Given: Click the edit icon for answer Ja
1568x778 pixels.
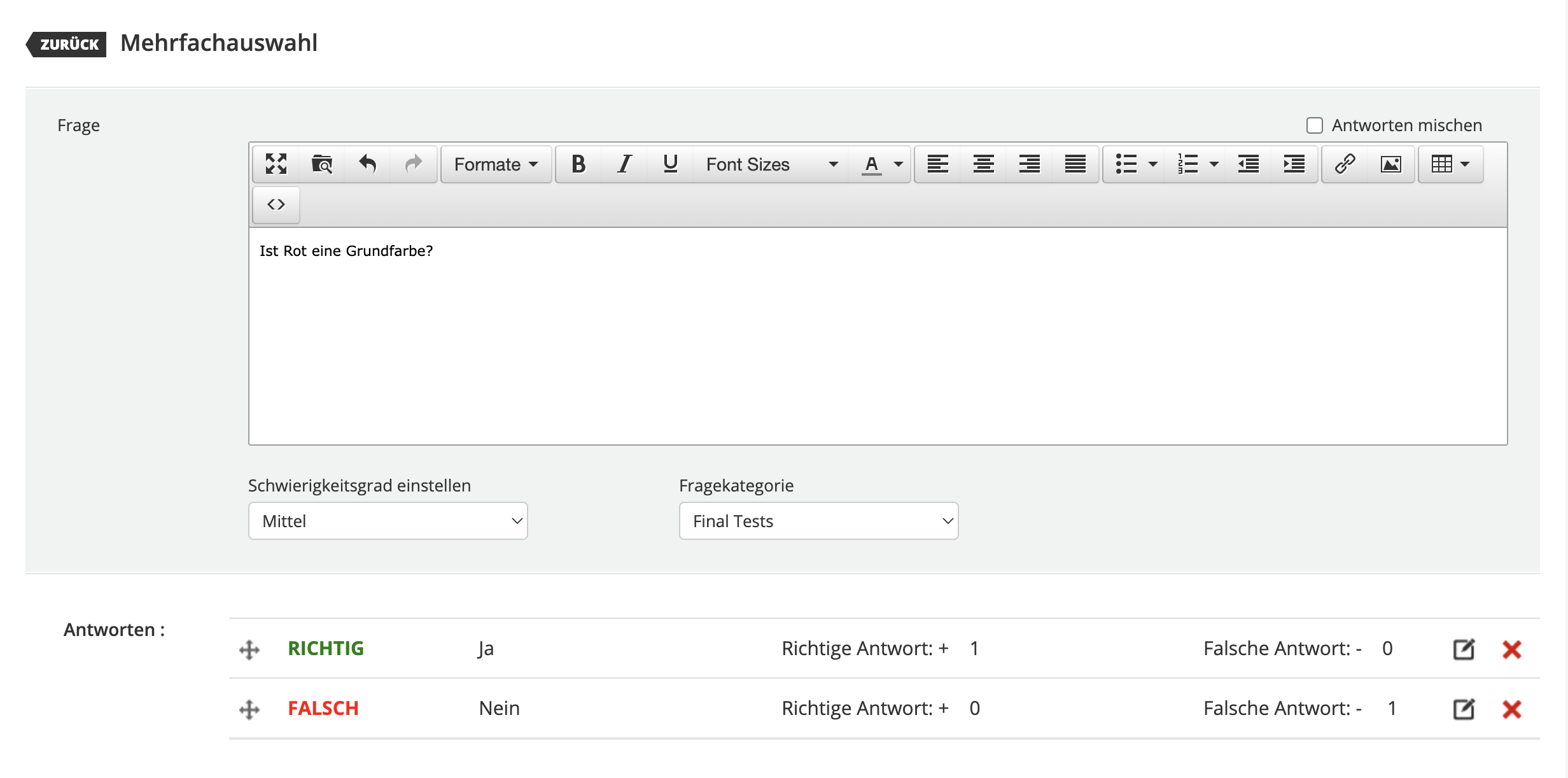Looking at the screenshot, I should tap(1464, 649).
